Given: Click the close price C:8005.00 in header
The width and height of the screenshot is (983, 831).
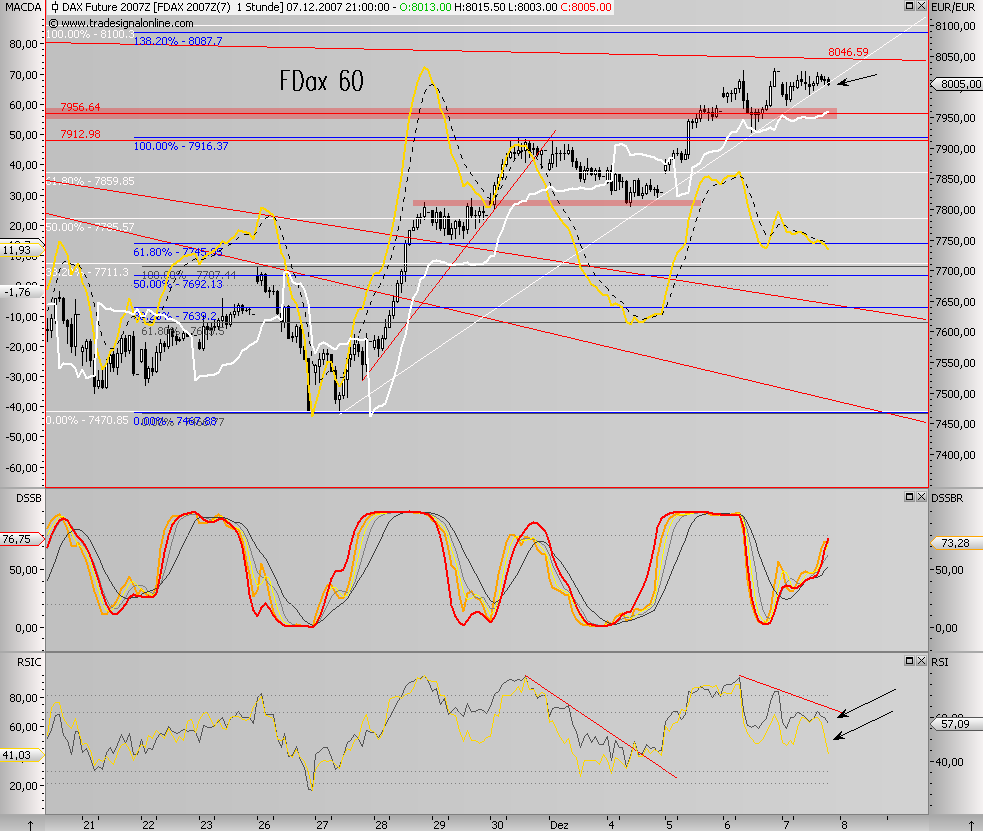Looking at the screenshot, I should click(585, 8).
